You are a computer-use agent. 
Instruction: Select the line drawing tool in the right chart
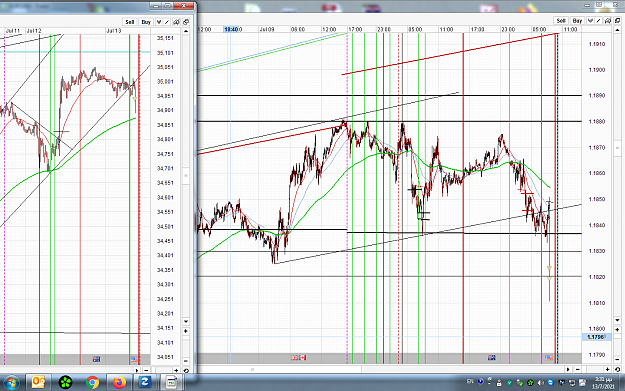pos(598,20)
